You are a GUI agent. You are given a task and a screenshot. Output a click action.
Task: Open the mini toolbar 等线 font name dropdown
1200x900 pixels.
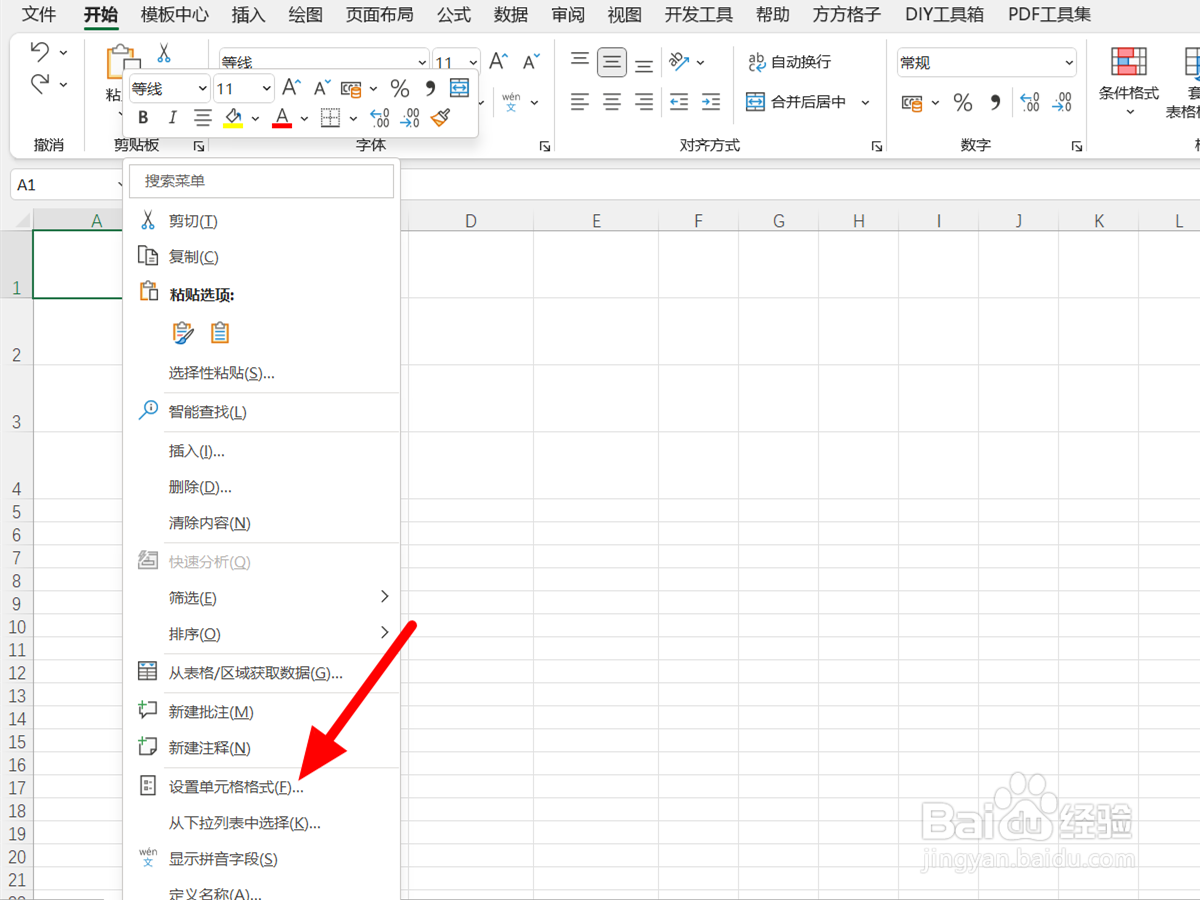(x=201, y=89)
